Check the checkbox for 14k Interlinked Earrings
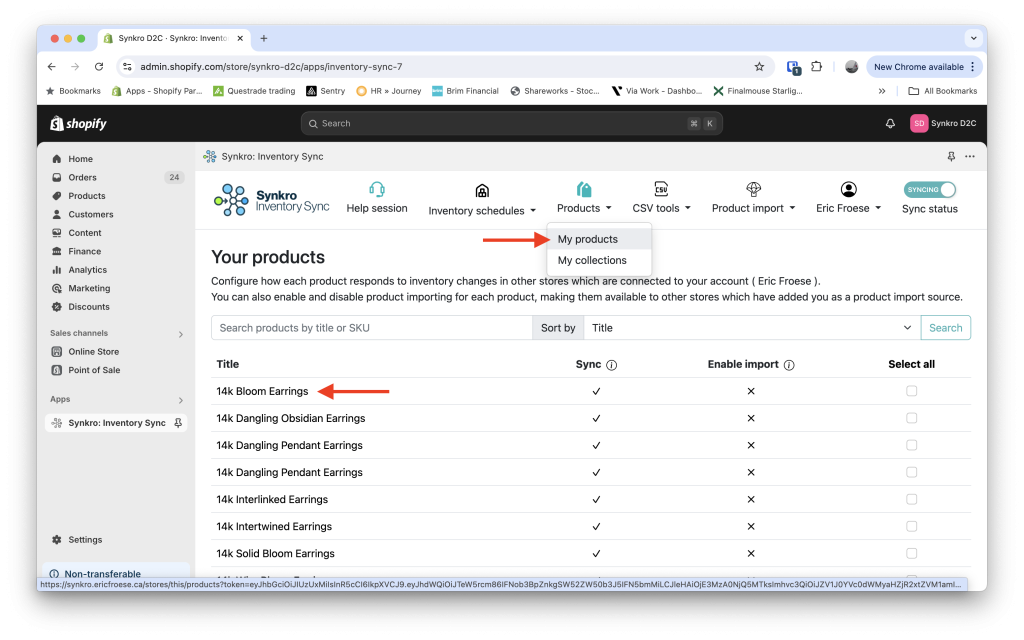The width and height of the screenshot is (1024, 640). point(911,499)
